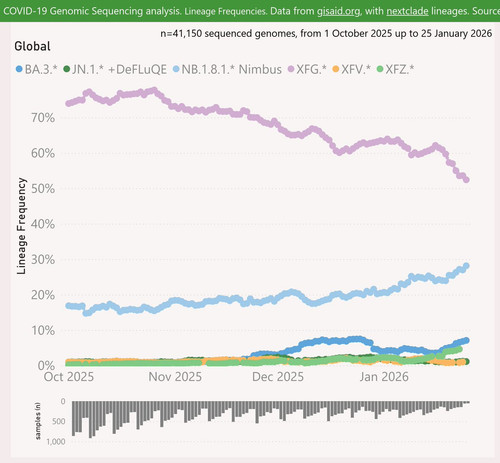Click the NB.1.8.1.* light blue legend dot
This screenshot has height=463, width=500.
coord(176,69)
